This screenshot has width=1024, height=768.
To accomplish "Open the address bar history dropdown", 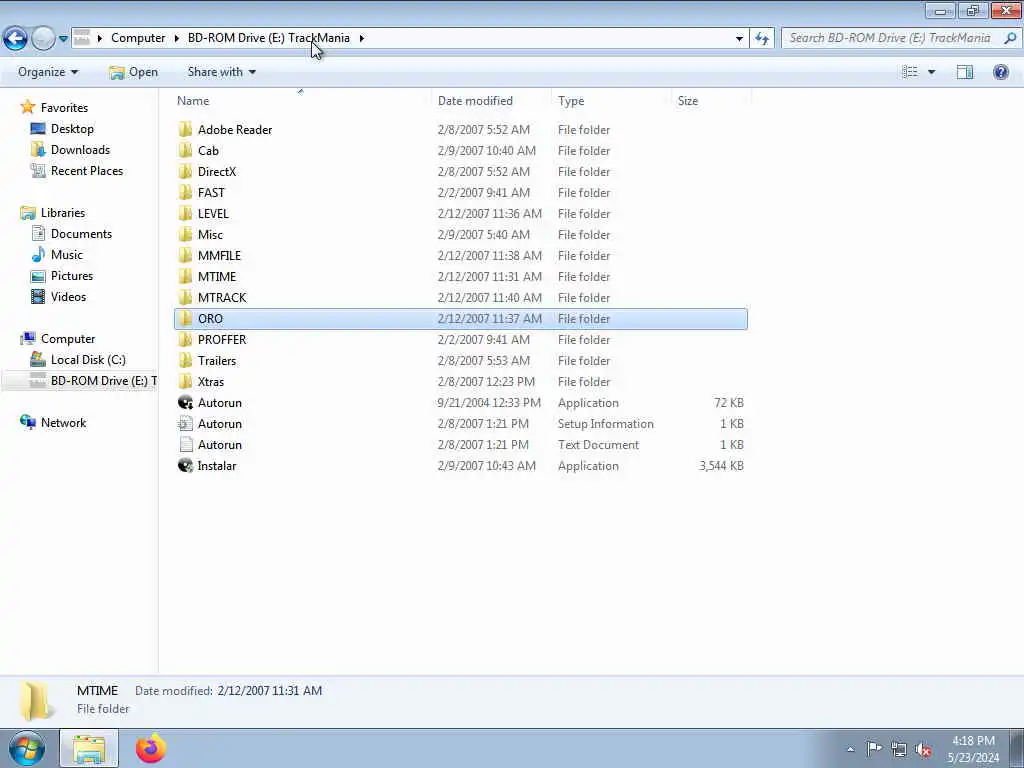I will (739, 39).
